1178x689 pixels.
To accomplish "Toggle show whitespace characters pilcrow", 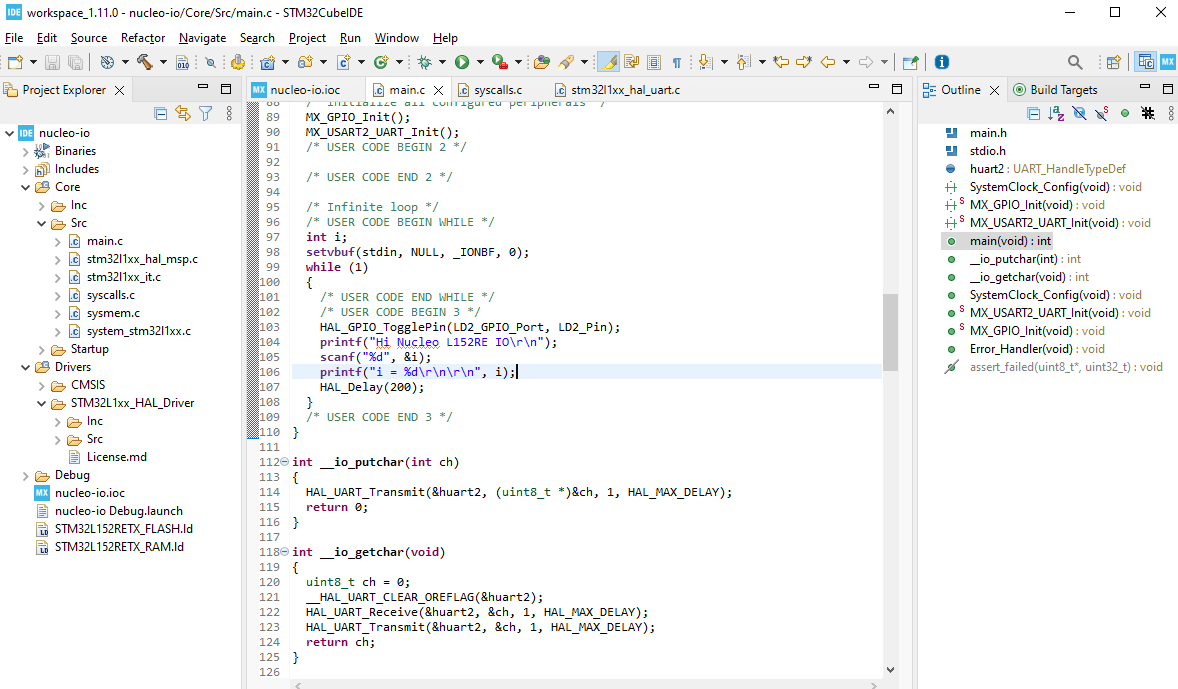I will pyautogui.click(x=677, y=62).
